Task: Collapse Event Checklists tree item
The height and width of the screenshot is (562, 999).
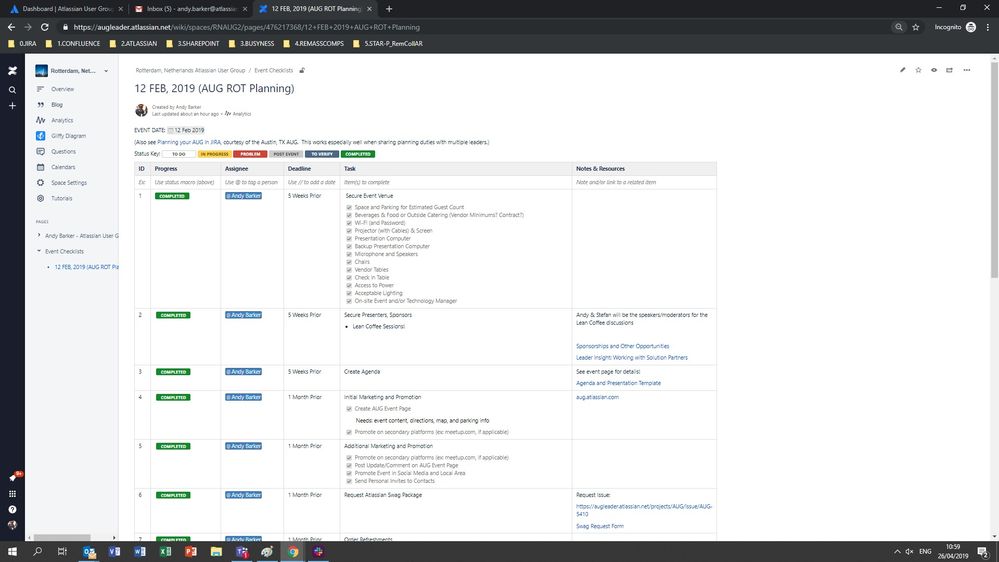Action: click(x=39, y=251)
